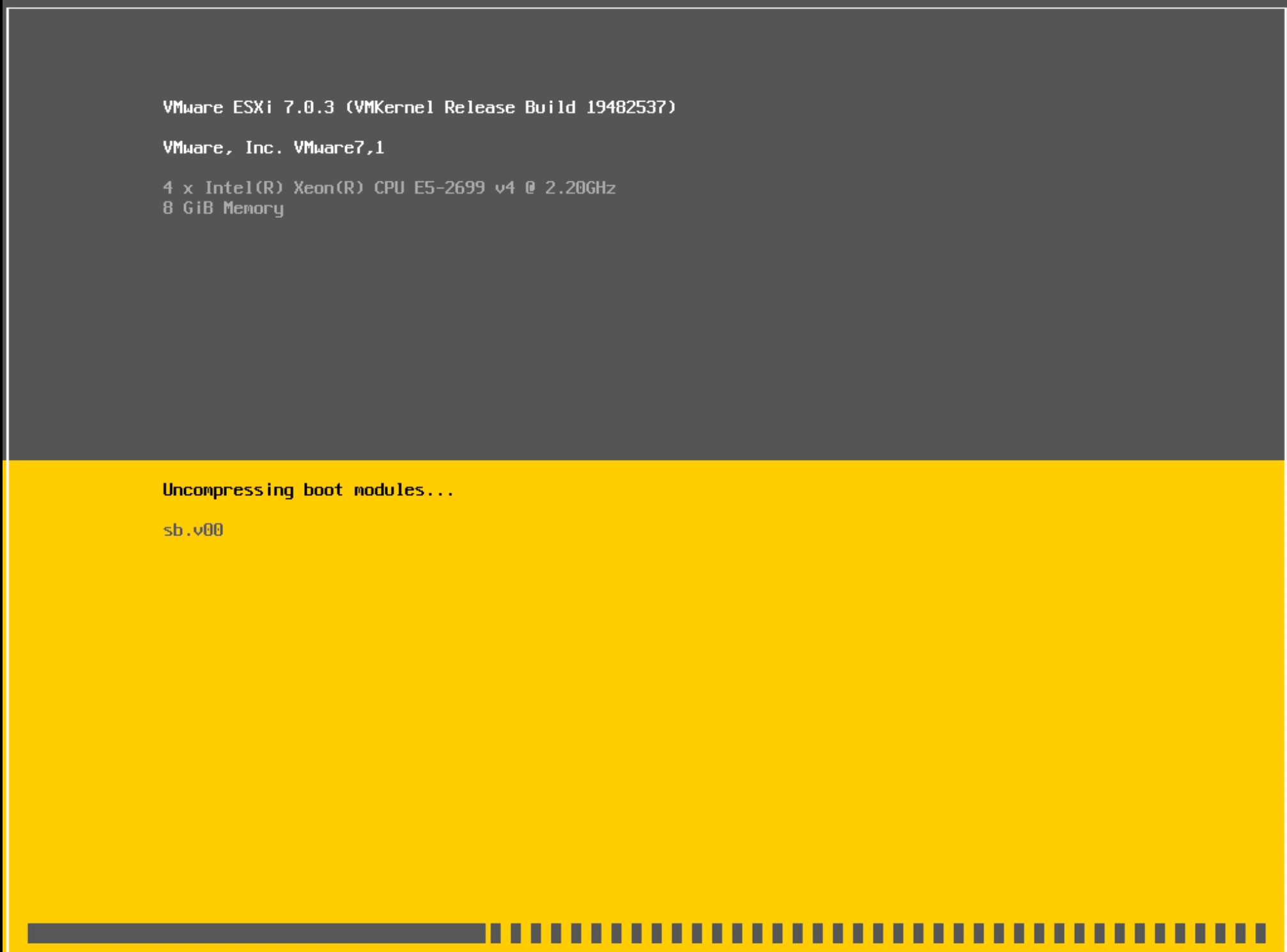
Task: Click the Uncompressing boot modules message
Action: 309,491
